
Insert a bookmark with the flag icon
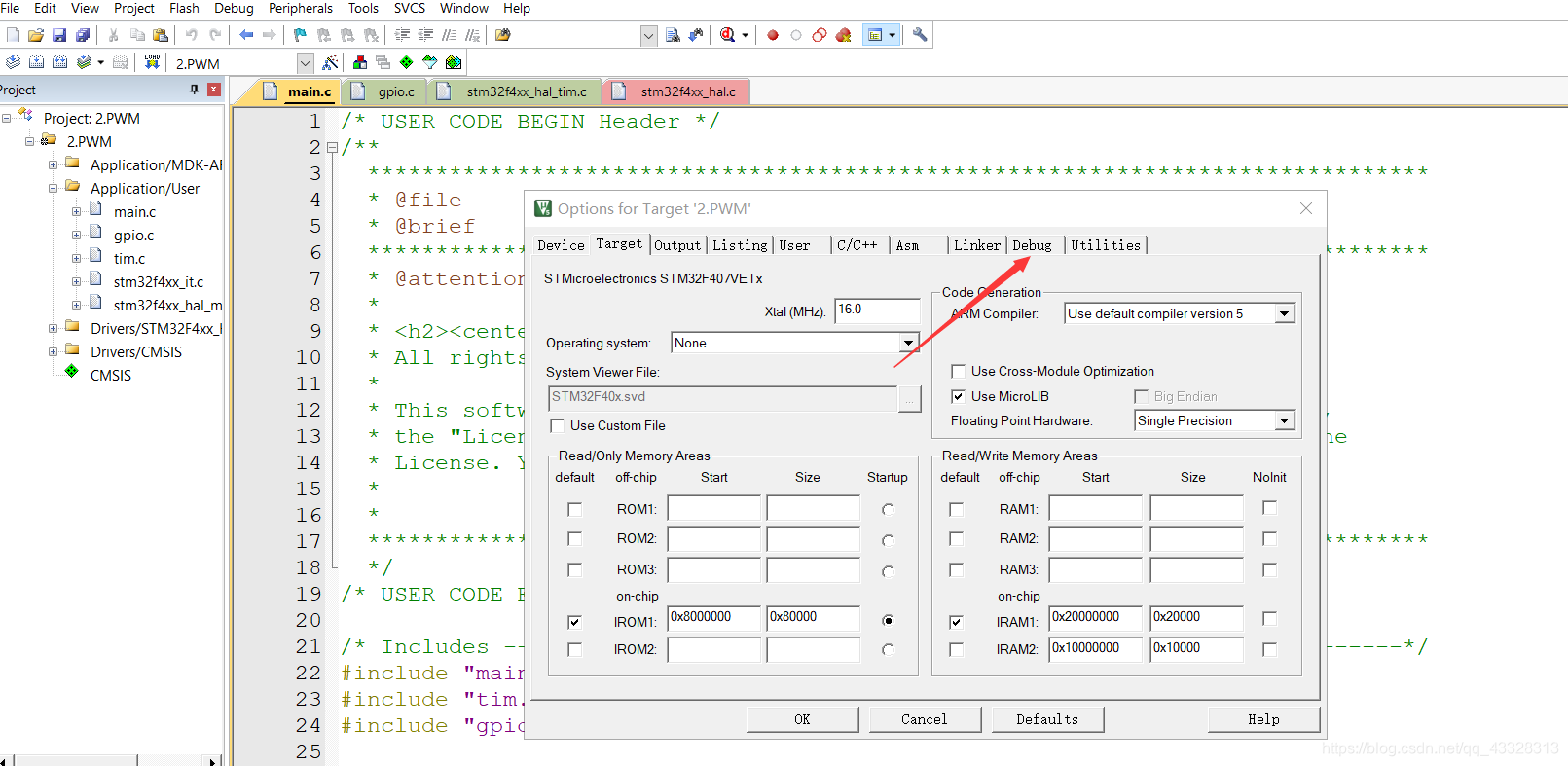(x=300, y=35)
